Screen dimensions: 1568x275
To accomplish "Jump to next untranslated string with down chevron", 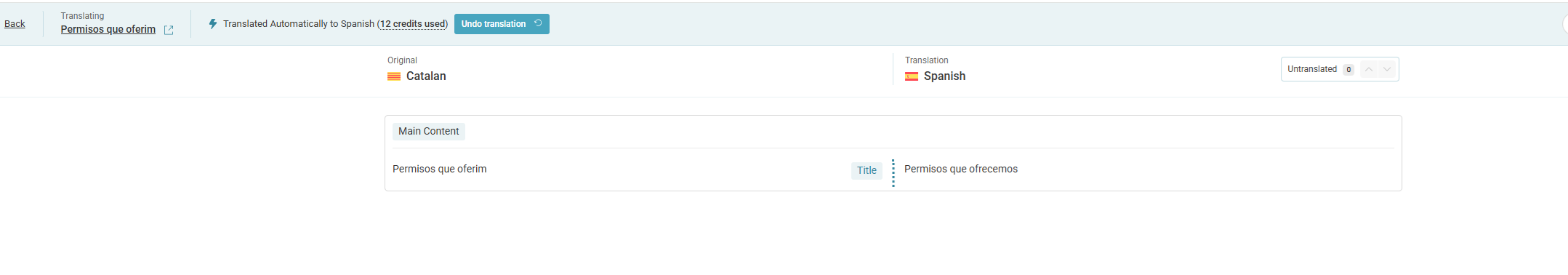I will pos(1387,69).
